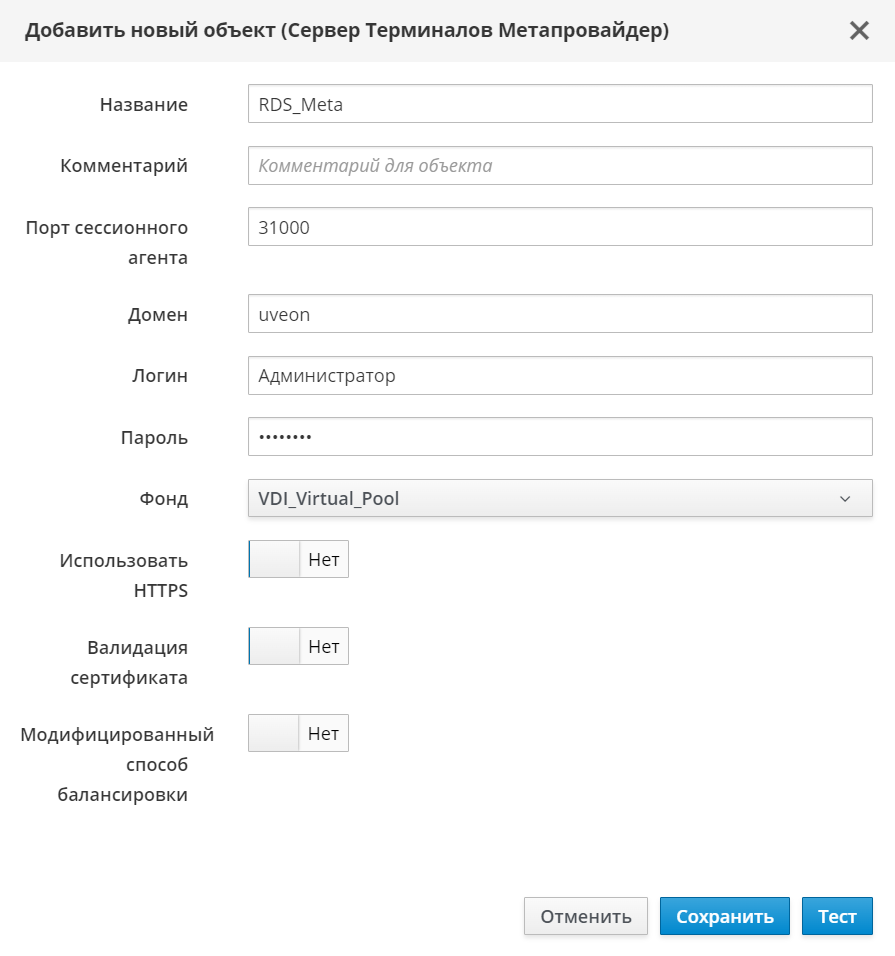Toggle the Использовать HTTPS switch
This screenshot has width=895, height=956.
pyautogui.click(x=298, y=560)
